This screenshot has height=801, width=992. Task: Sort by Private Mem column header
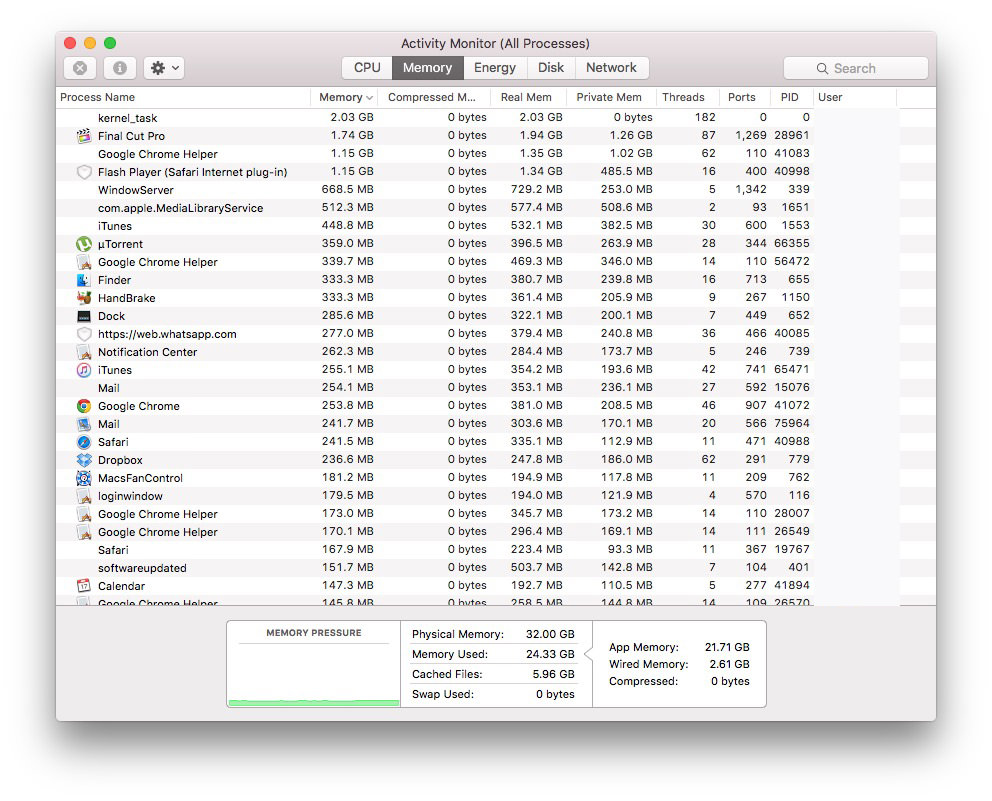[611, 97]
